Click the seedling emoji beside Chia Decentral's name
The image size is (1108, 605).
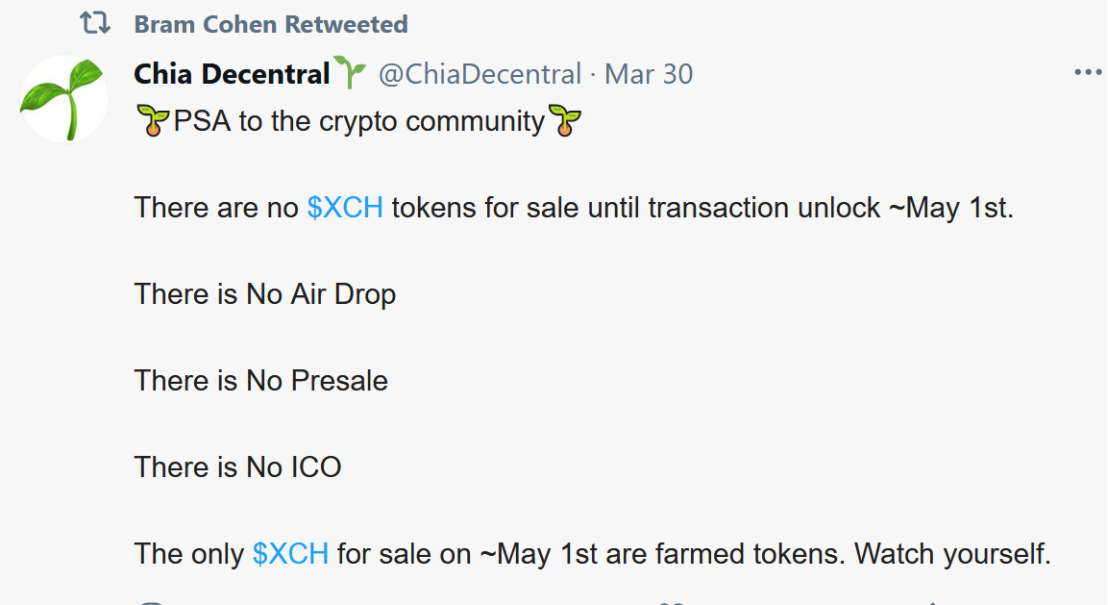click(350, 73)
